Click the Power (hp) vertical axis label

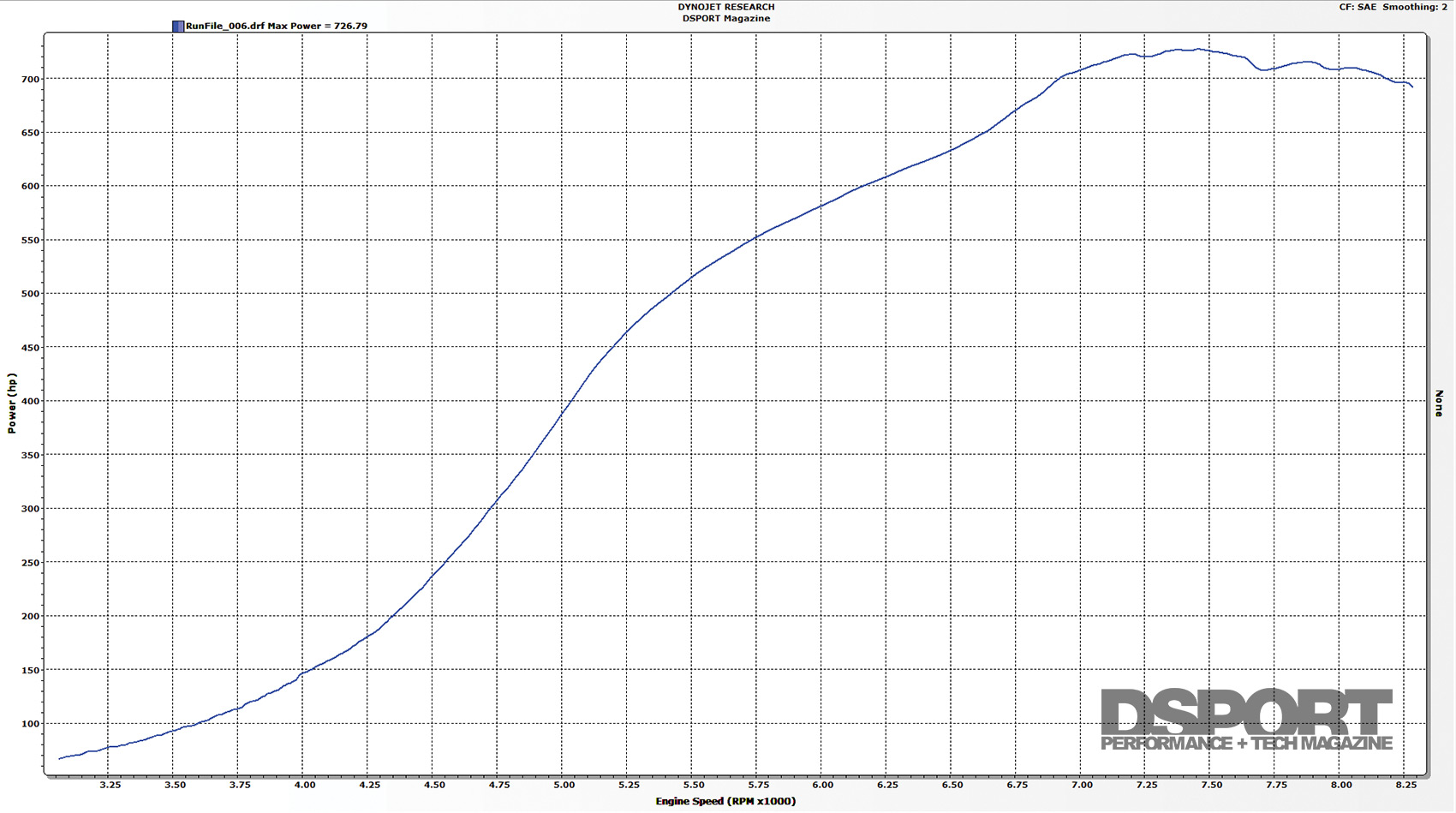click(x=12, y=403)
